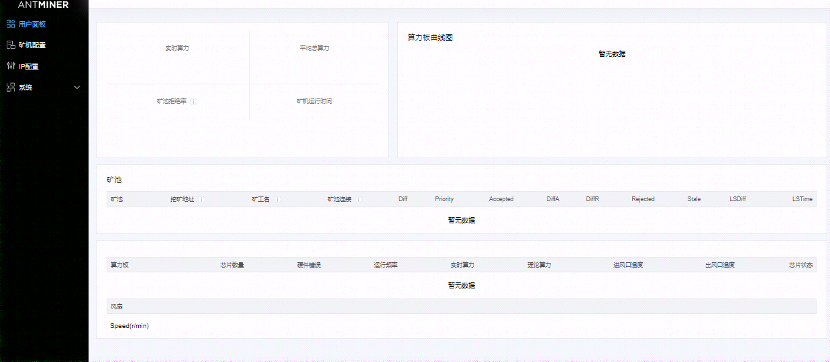Expand the System submenu chevron
This screenshot has width=830, height=362.
click(x=77, y=87)
